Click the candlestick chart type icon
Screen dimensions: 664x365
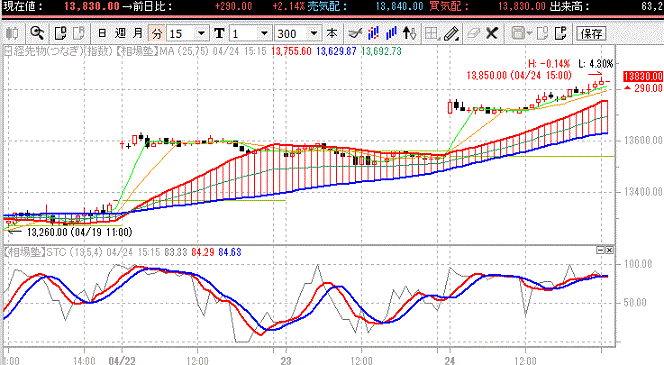12,33
